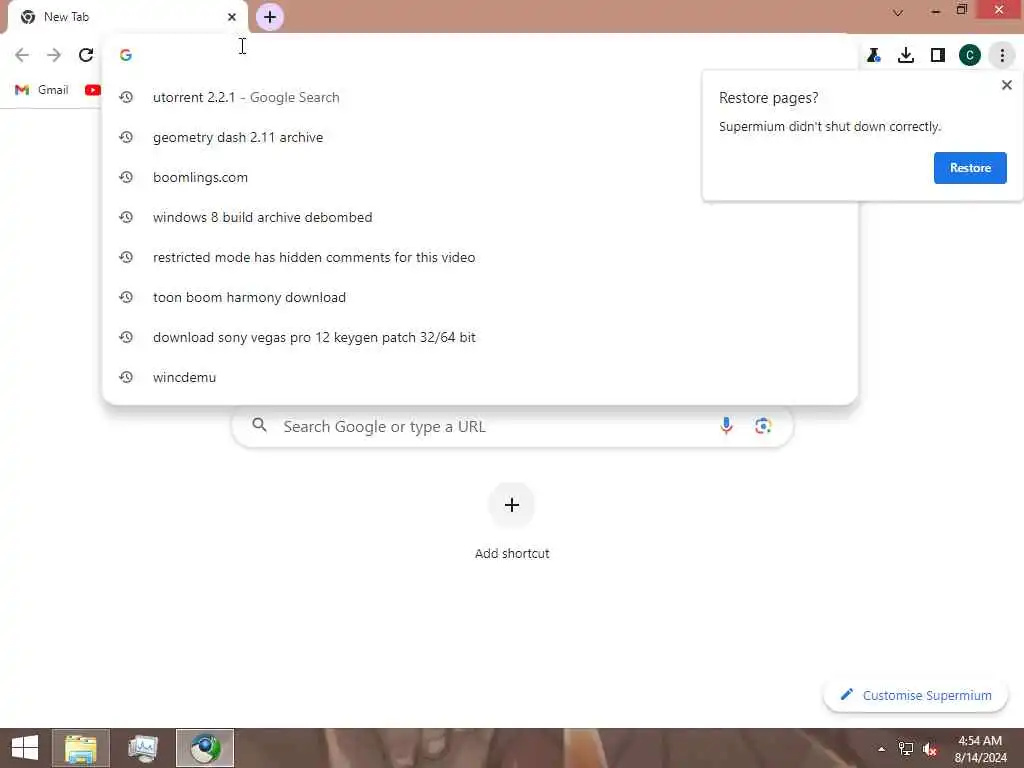Click history icon beside utorrent 2.2.1

pyautogui.click(x=126, y=97)
